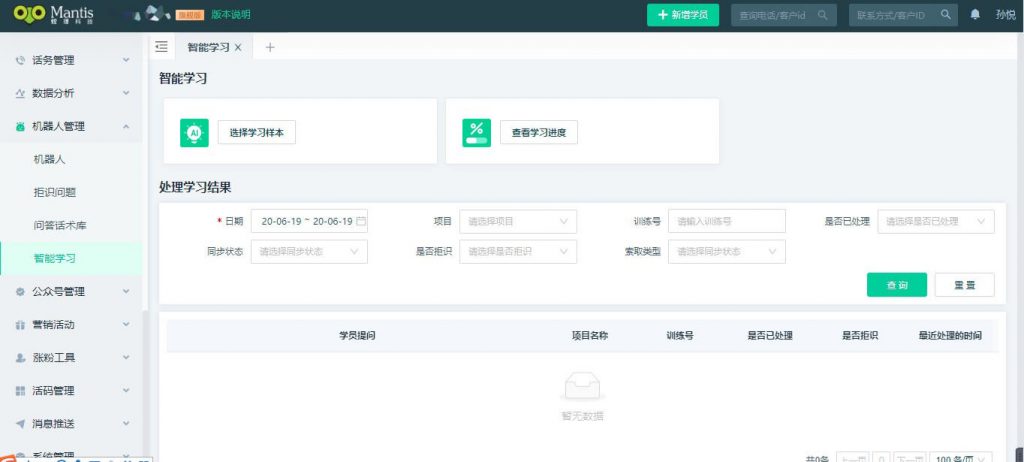Click search icon in 联系方式/客户ID field
The height and width of the screenshot is (462, 1024).
(945, 14)
